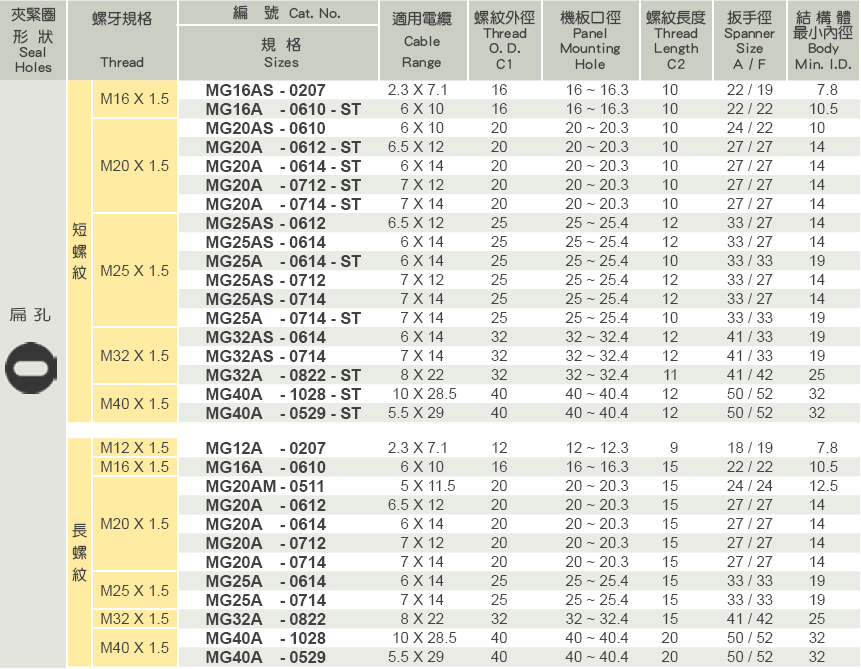The image size is (861, 669).
Task: Select catalog number MG20A - 0714 - ST
Action: [283, 204]
